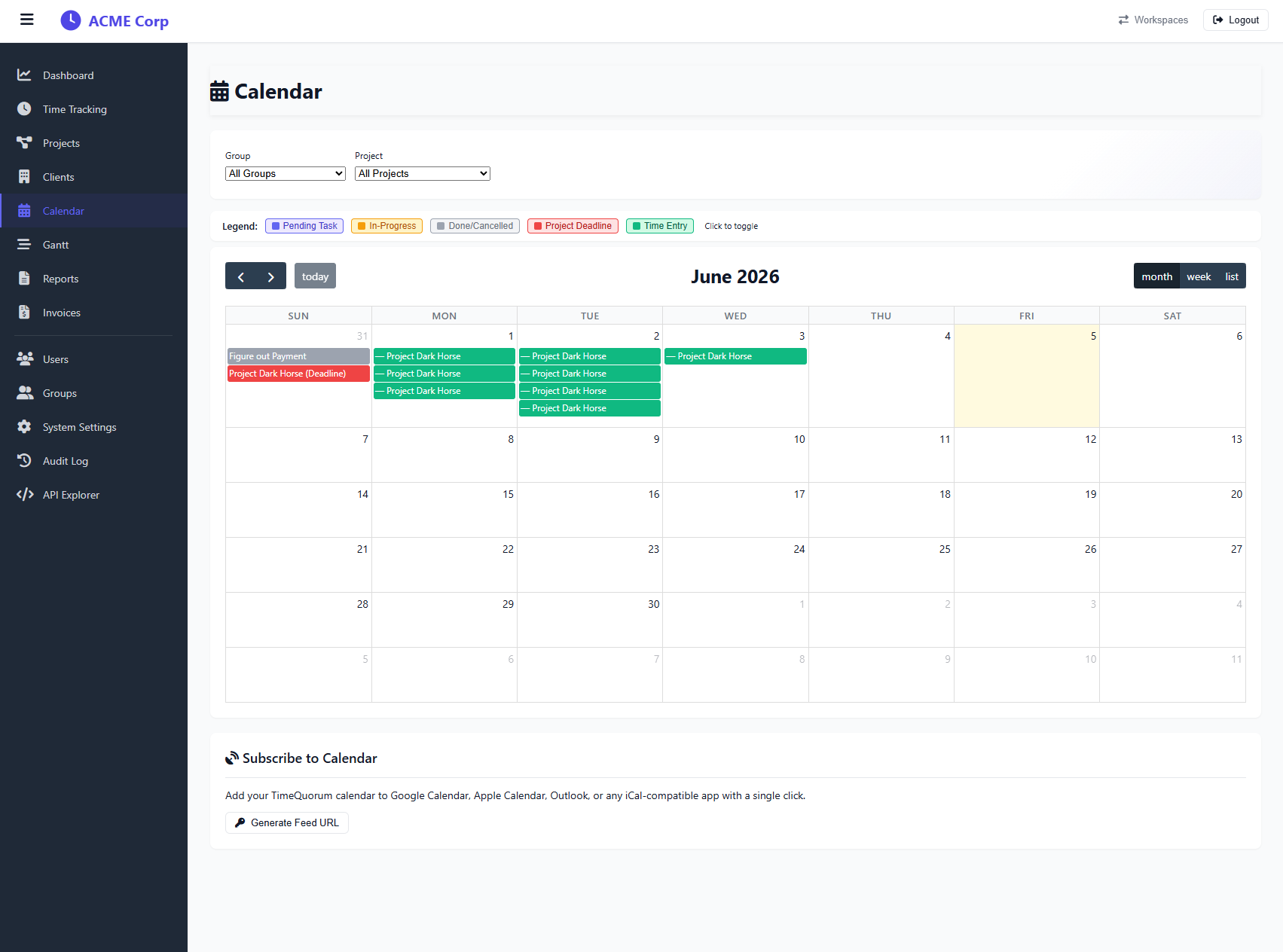Viewport: 1283px width, 952px height.
Task: Switch to week view
Action: click(1199, 276)
